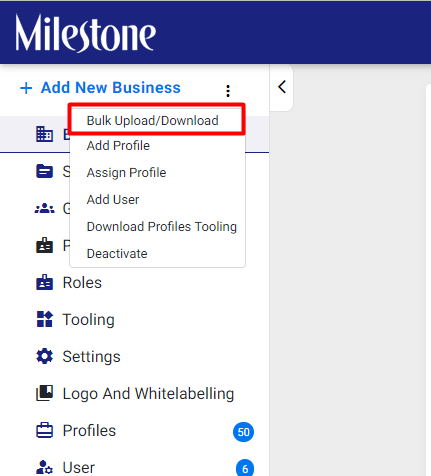Choose Add Profile from the menu
This screenshot has width=431, height=476.
tap(118, 146)
